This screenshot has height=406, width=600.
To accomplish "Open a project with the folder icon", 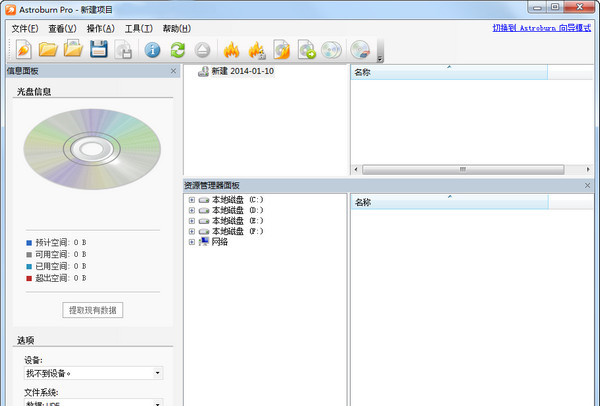I will (x=48, y=49).
